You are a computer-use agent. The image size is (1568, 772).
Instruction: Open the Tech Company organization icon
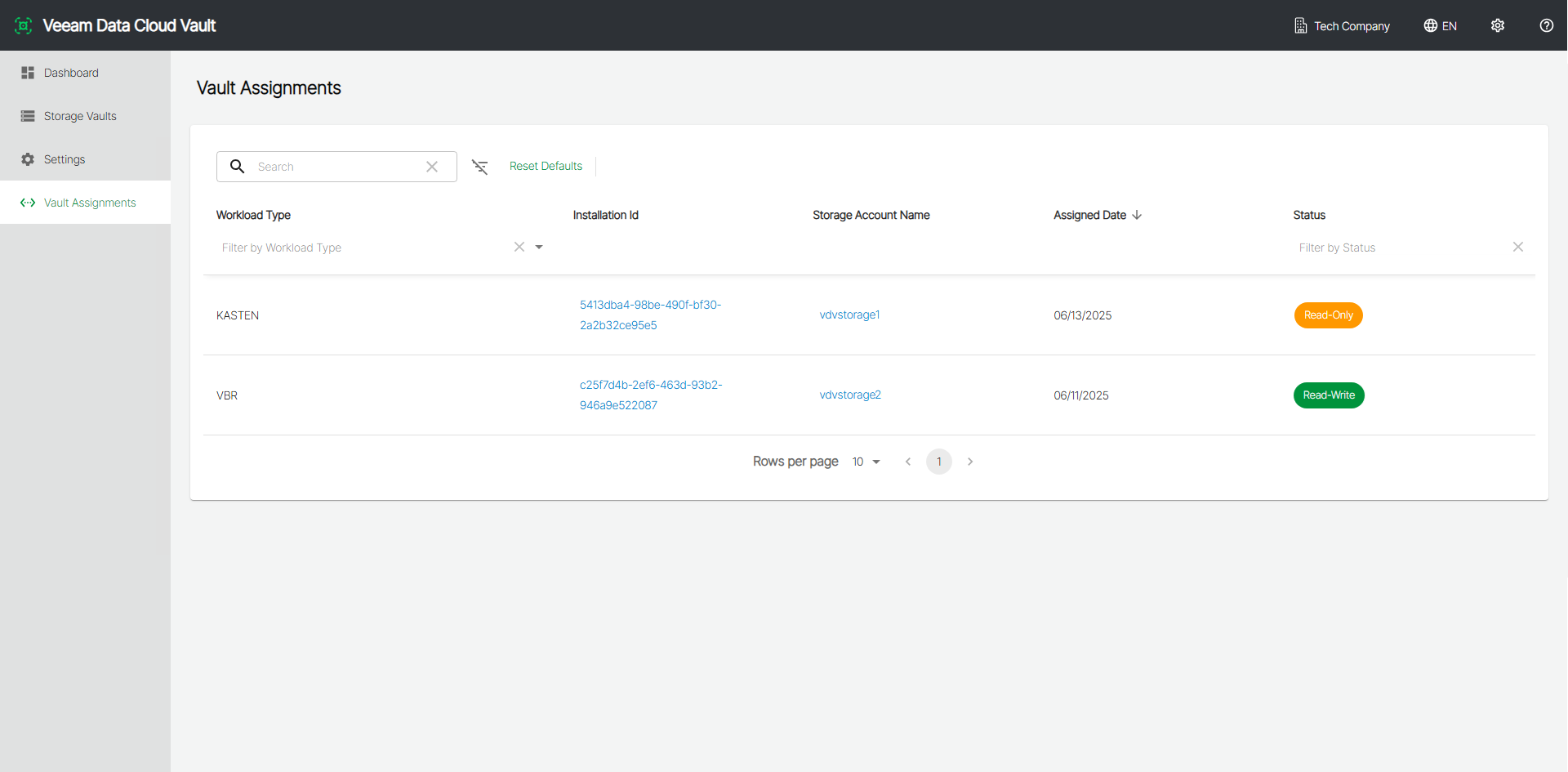1300,25
